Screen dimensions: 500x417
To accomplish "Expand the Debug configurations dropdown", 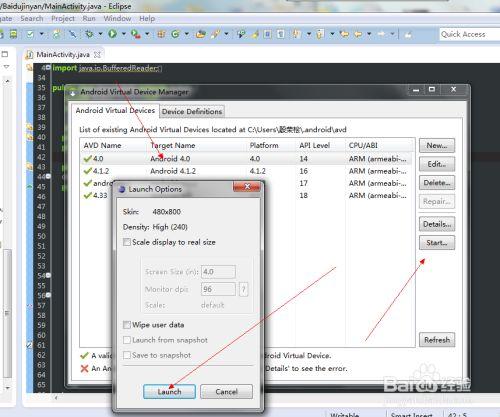I will coord(100,34).
